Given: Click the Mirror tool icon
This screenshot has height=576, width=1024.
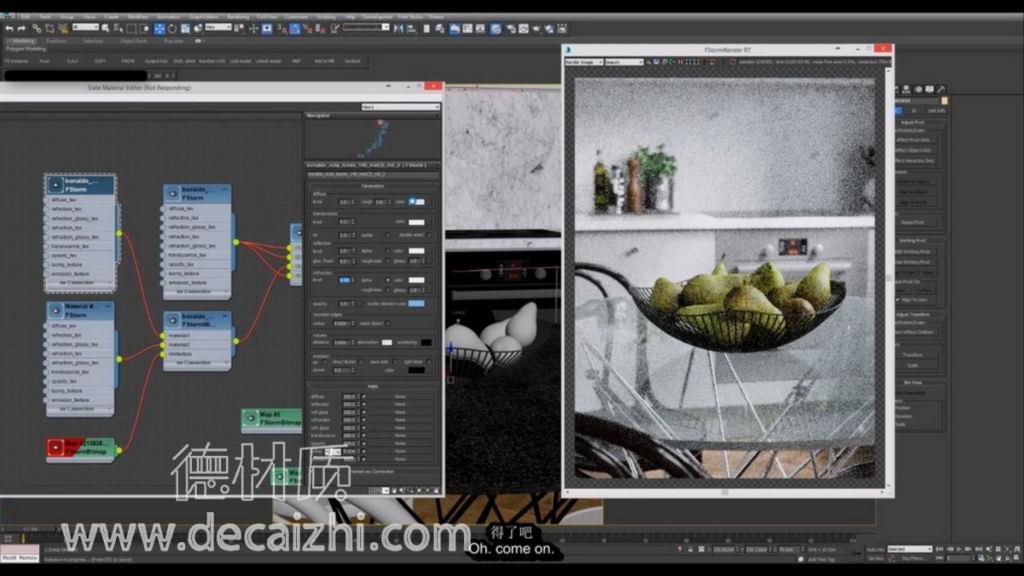Looking at the screenshot, I should 398,29.
